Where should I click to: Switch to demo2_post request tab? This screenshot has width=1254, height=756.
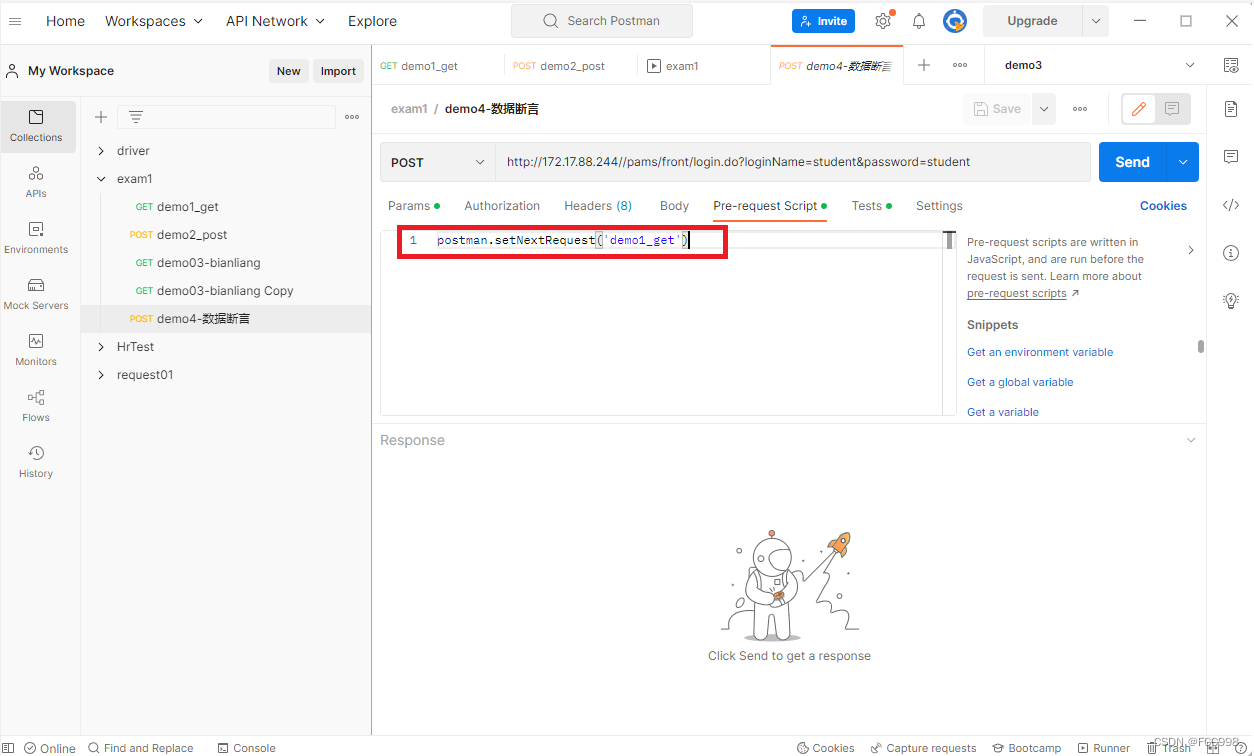[570, 66]
